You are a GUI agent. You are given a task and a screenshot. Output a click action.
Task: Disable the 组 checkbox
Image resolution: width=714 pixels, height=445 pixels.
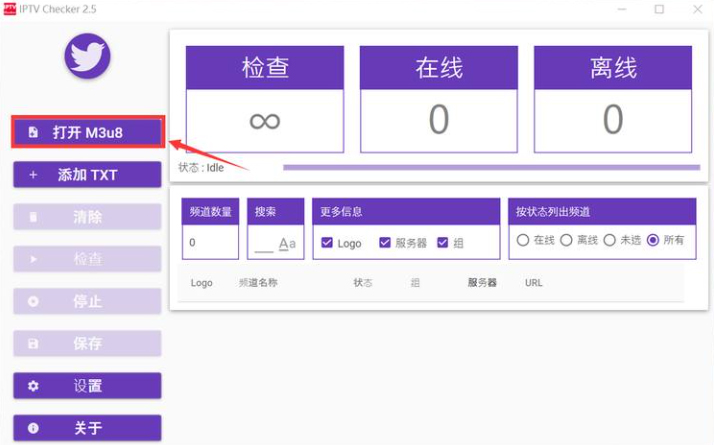[443, 243]
